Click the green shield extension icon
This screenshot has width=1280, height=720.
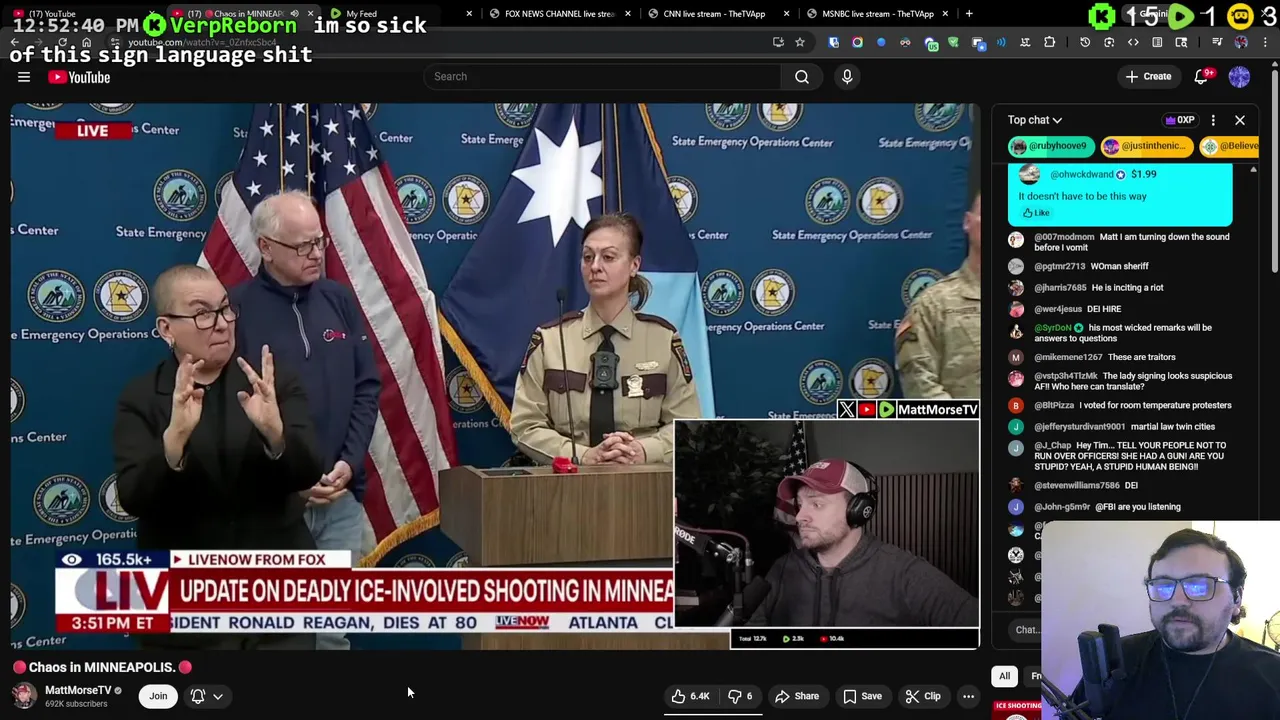point(953,42)
